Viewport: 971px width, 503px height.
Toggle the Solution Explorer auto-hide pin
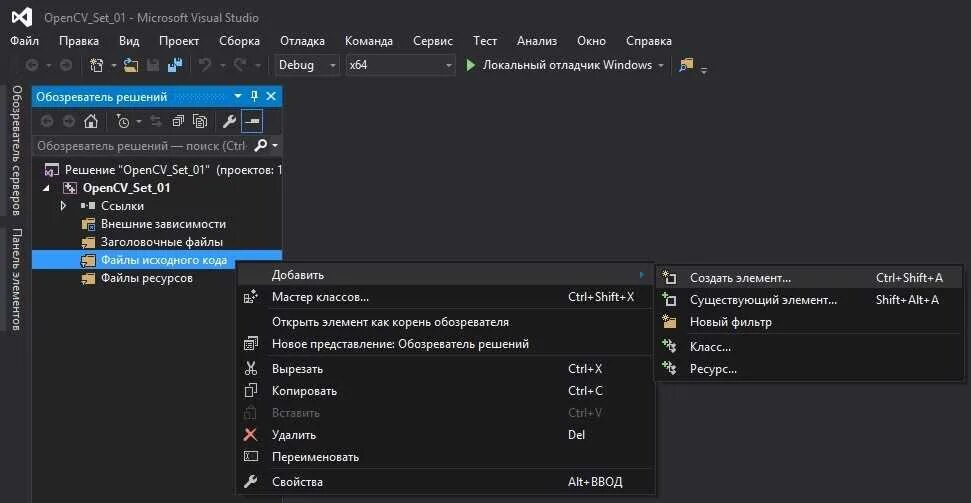pyautogui.click(x=254, y=97)
